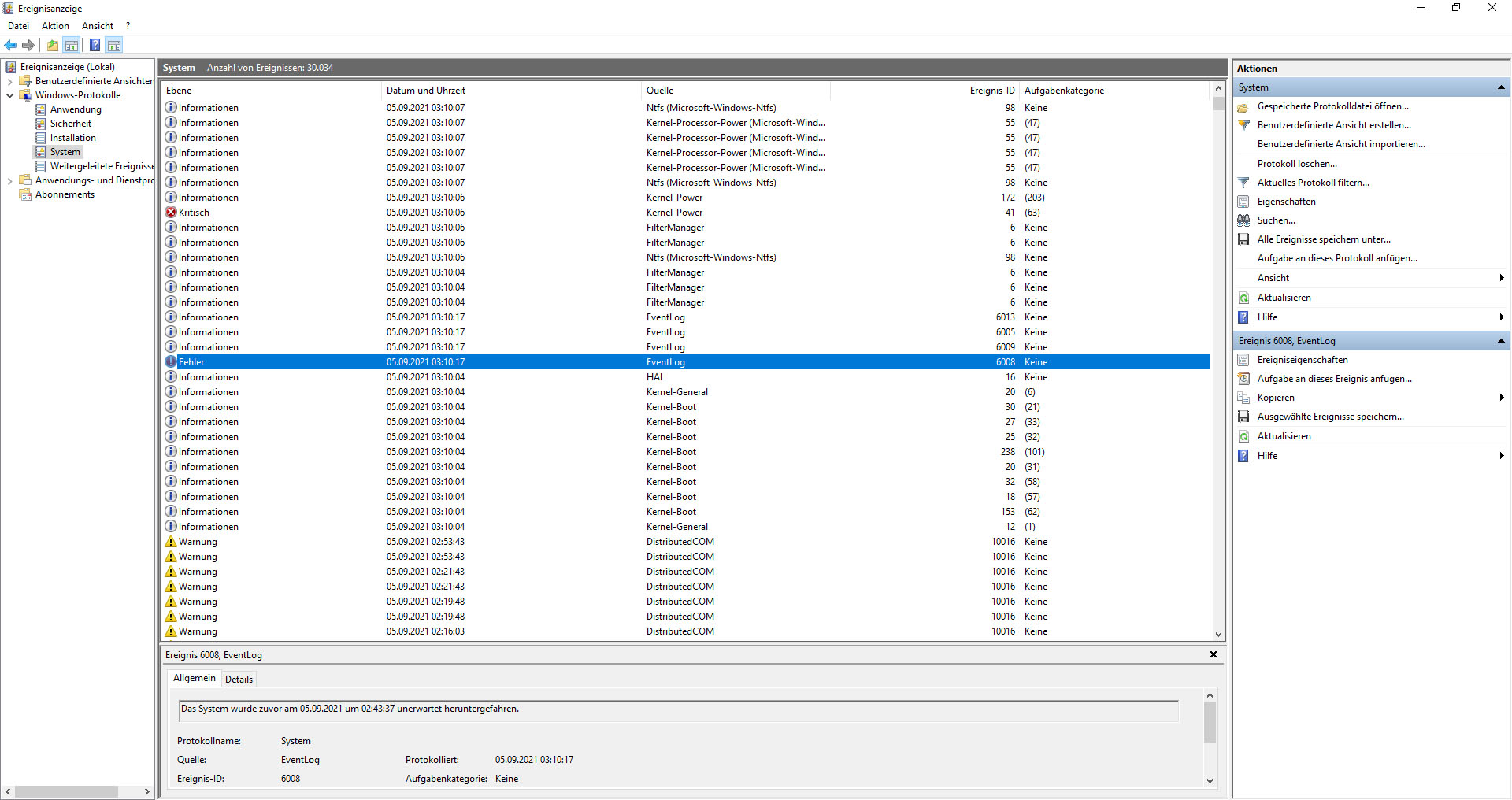Select the EventLog row with ID 6013
The height and width of the screenshot is (800, 1512).
pyautogui.click(x=685, y=317)
